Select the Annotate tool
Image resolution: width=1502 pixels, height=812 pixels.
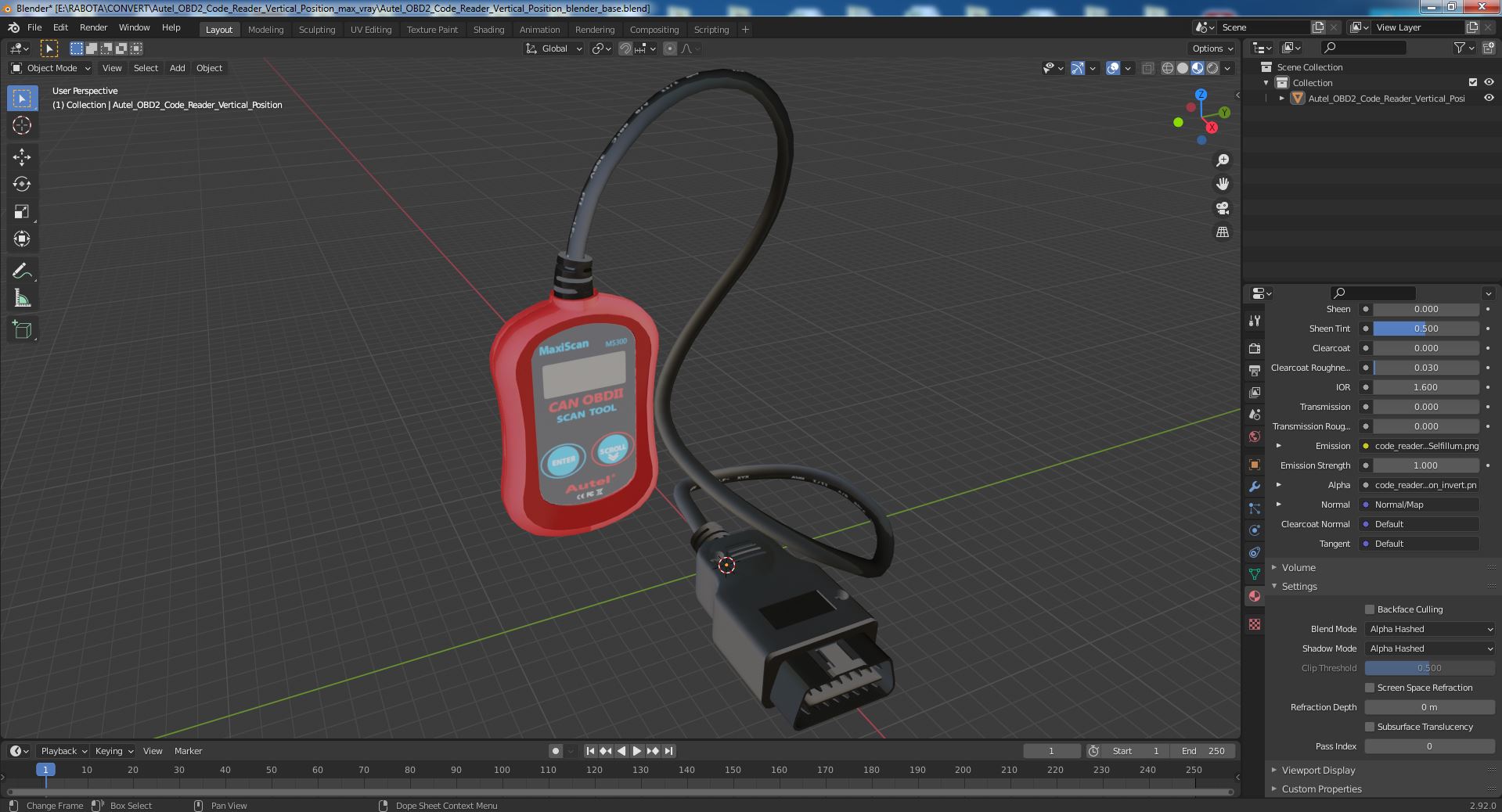(22, 271)
